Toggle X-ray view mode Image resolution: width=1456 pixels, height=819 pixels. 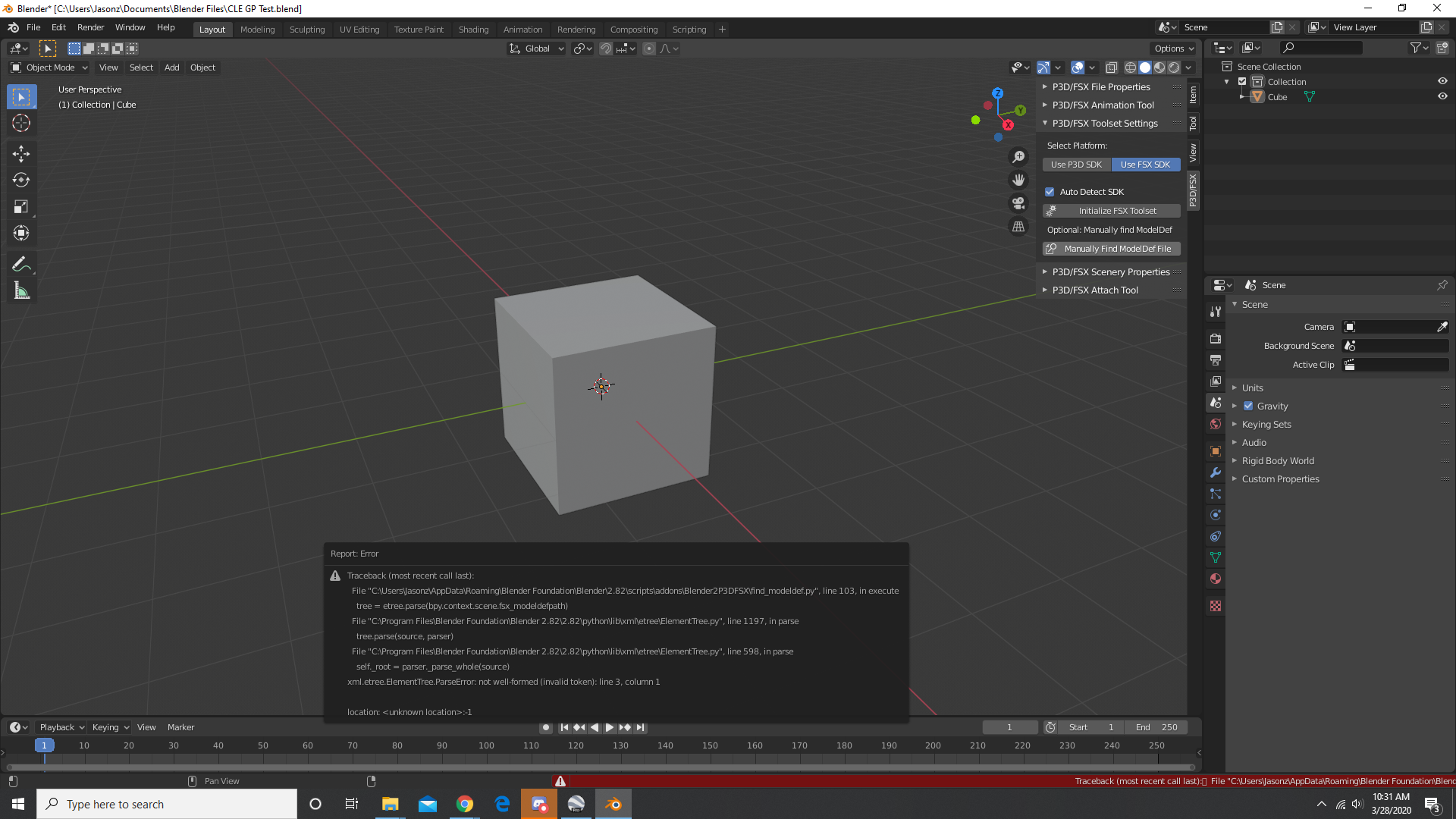pyautogui.click(x=1112, y=67)
